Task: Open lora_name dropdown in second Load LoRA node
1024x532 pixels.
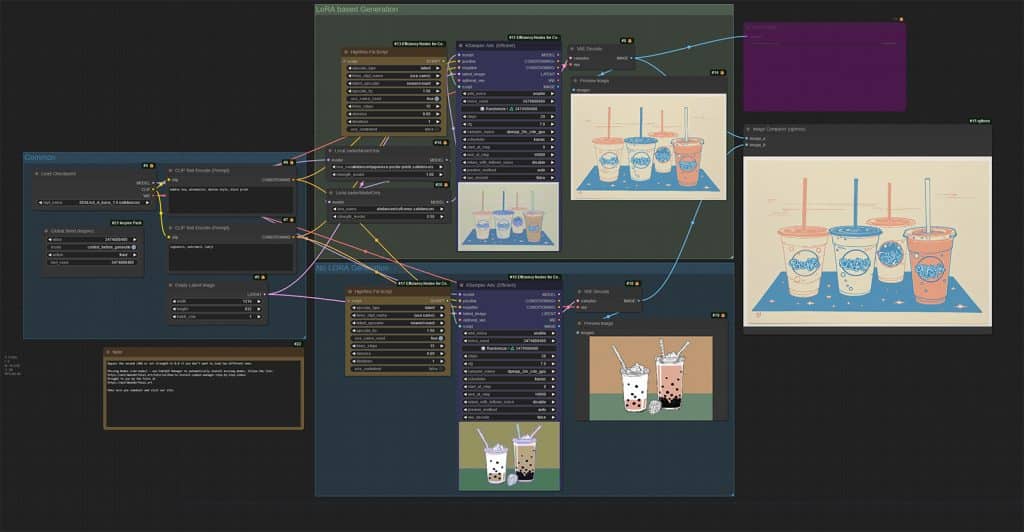Action: [x=388, y=209]
